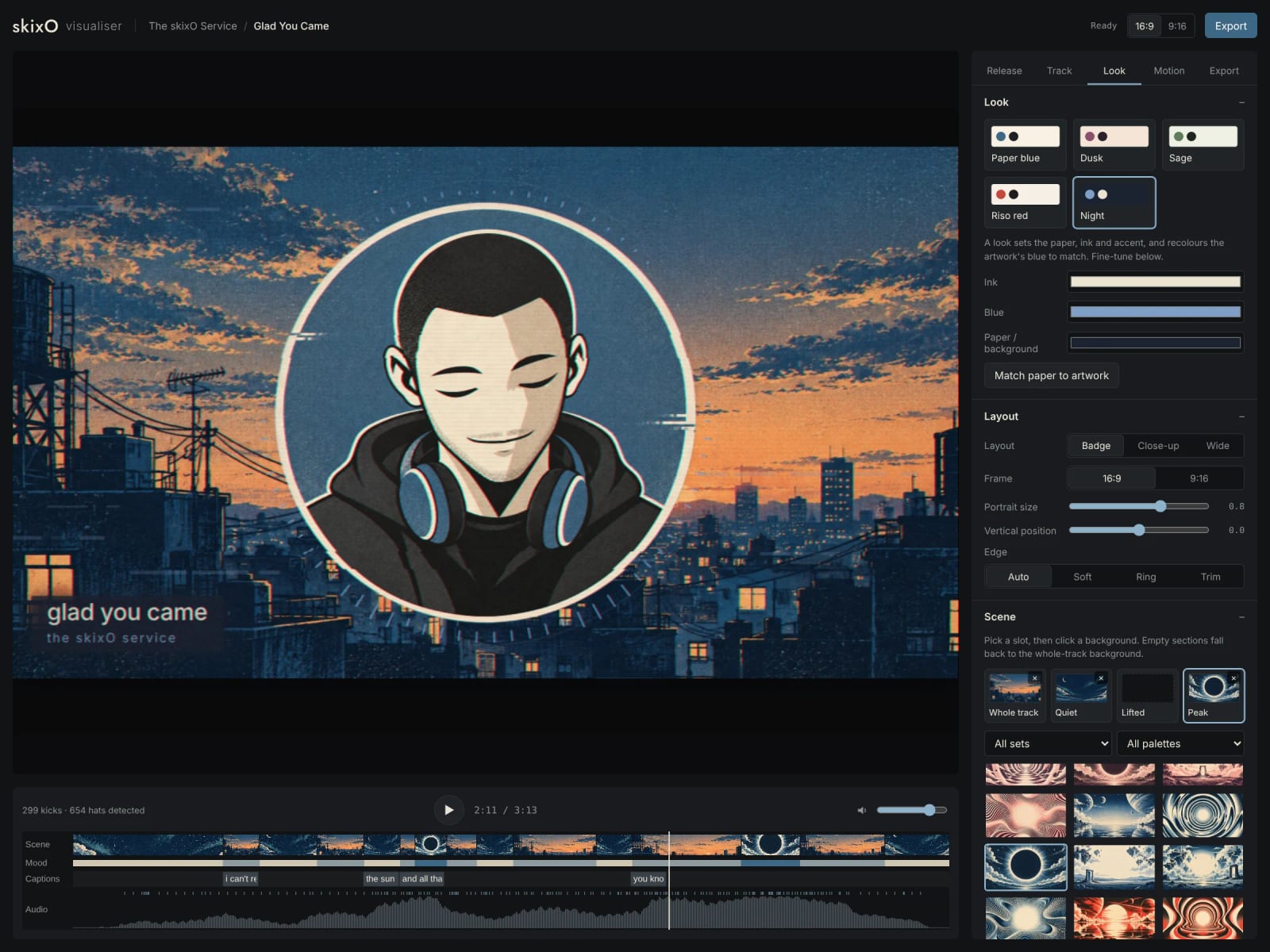The width and height of the screenshot is (1270, 952).
Task: Switch to the Motion tab
Action: pos(1168,71)
